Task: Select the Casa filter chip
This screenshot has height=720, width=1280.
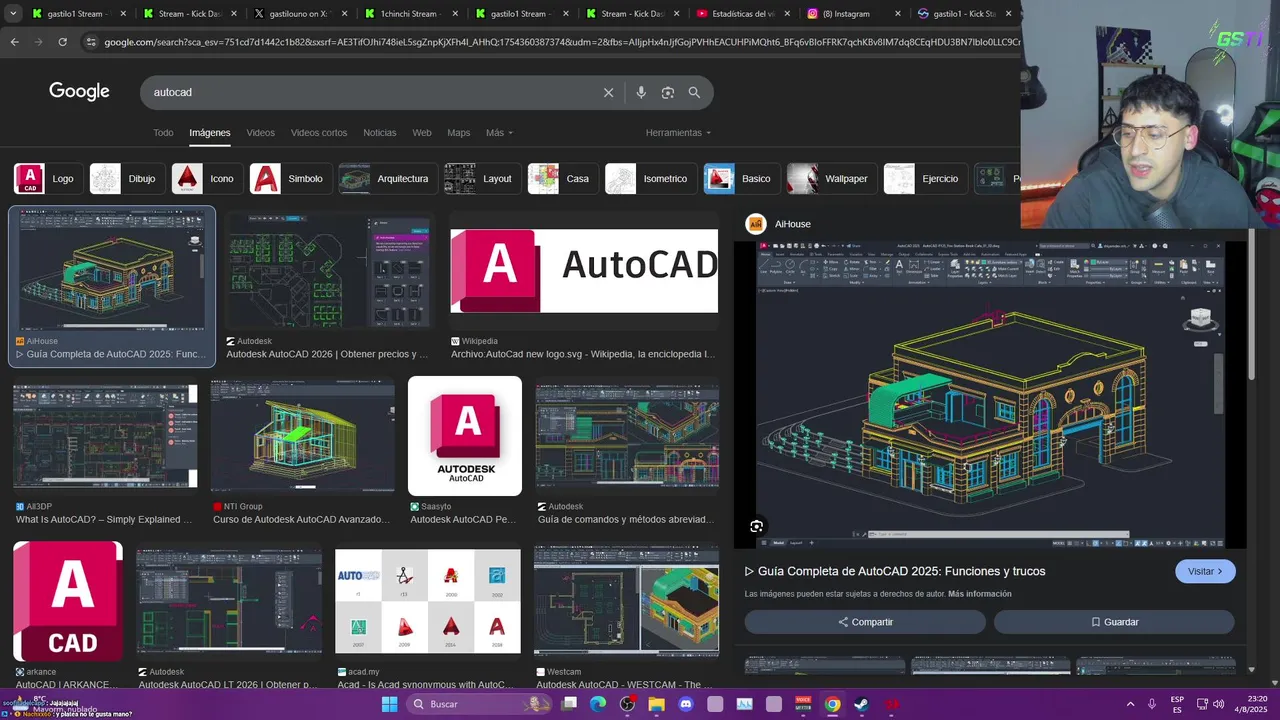Action: (561, 179)
